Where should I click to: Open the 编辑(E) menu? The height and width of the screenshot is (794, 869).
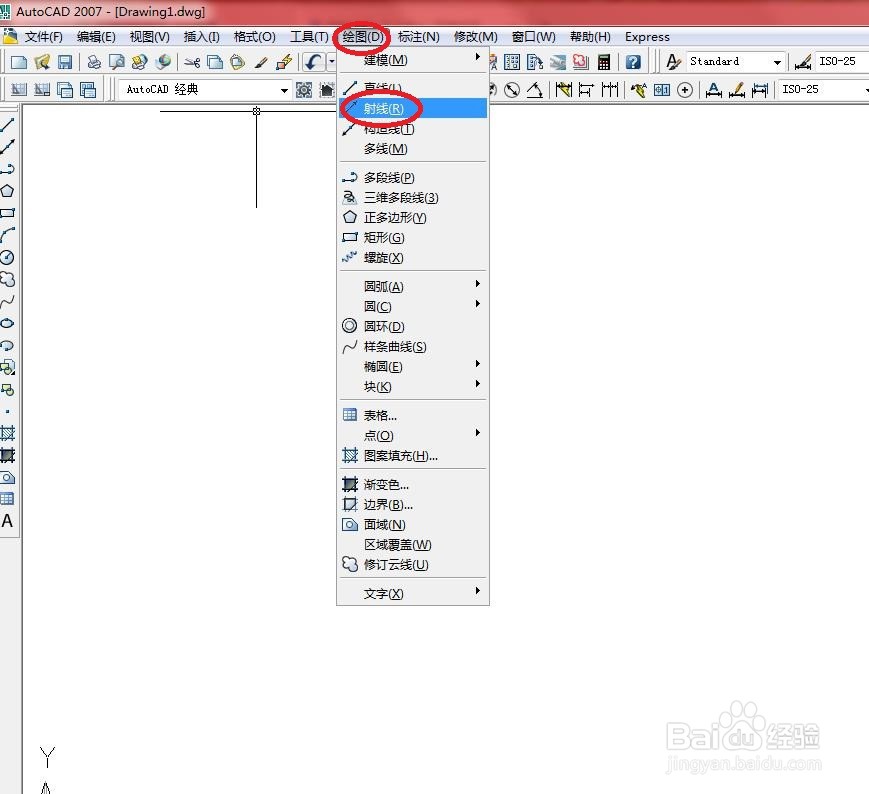point(96,37)
